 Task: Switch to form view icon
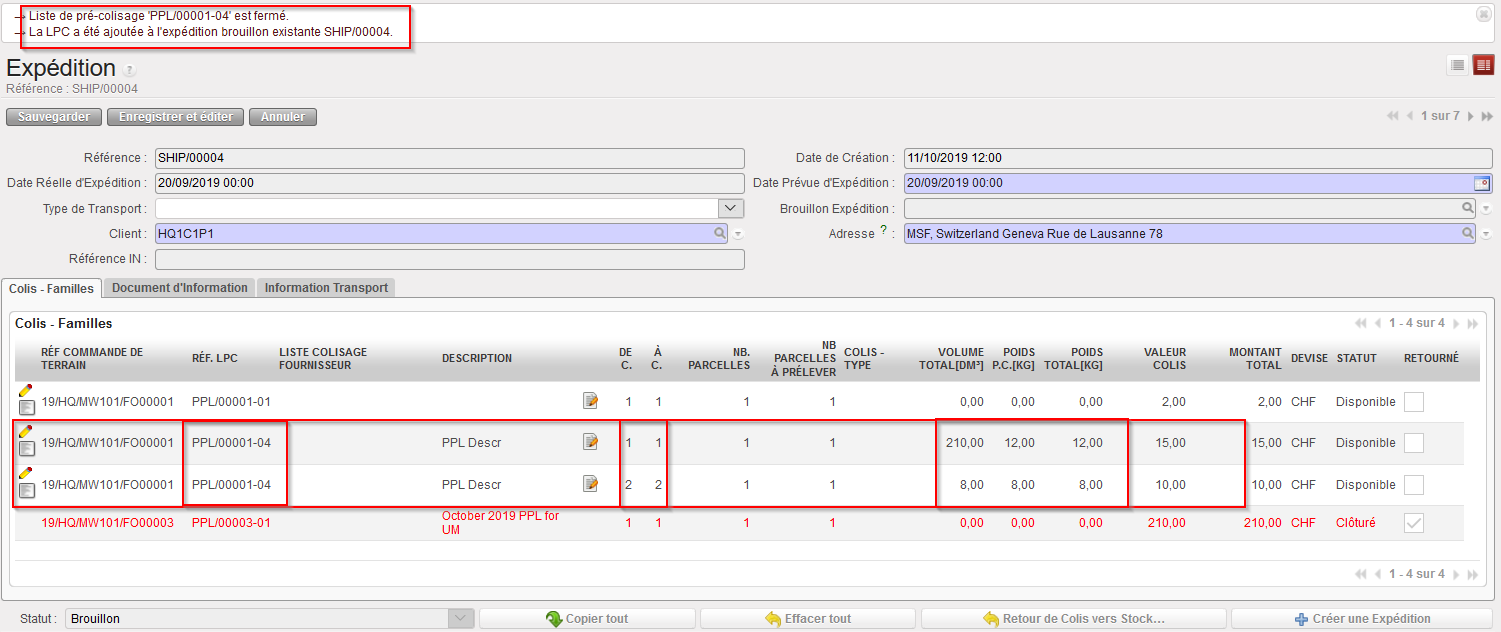1483,65
